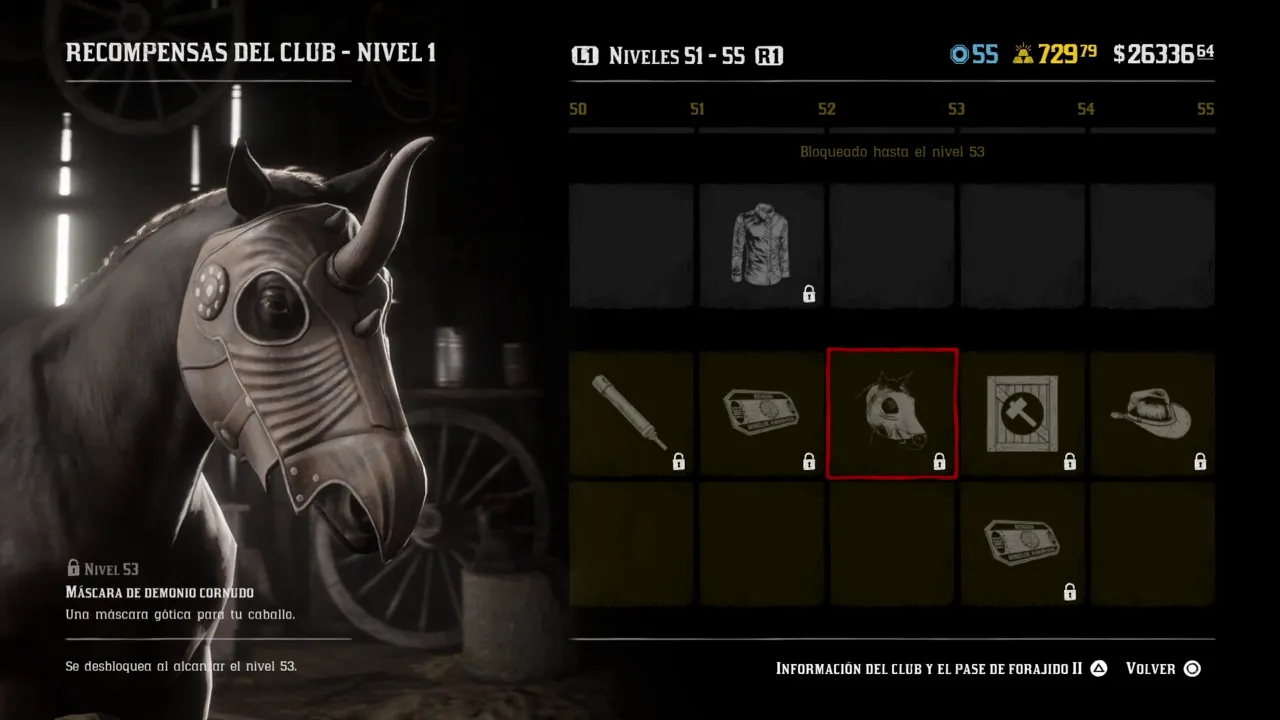Select the horned demon horse mask tile

click(892, 414)
